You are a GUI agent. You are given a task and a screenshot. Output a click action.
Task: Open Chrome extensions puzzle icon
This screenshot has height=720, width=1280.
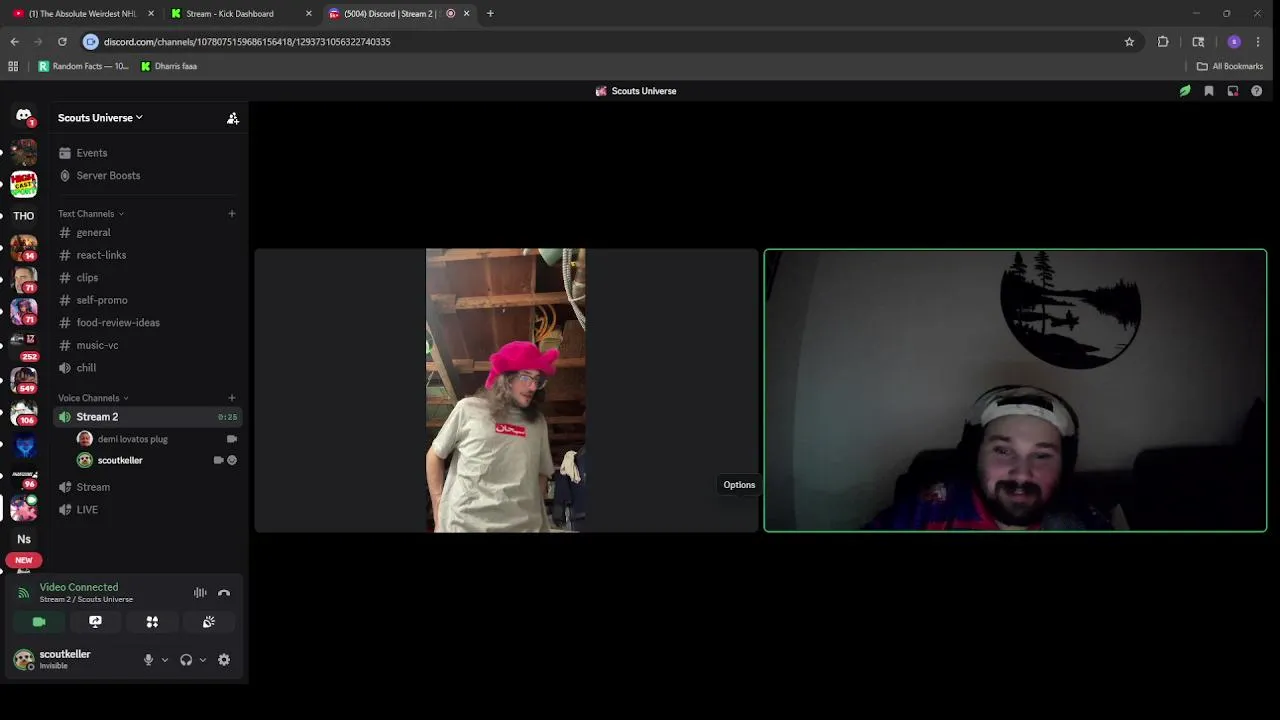pyautogui.click(x=1163, y=42)
